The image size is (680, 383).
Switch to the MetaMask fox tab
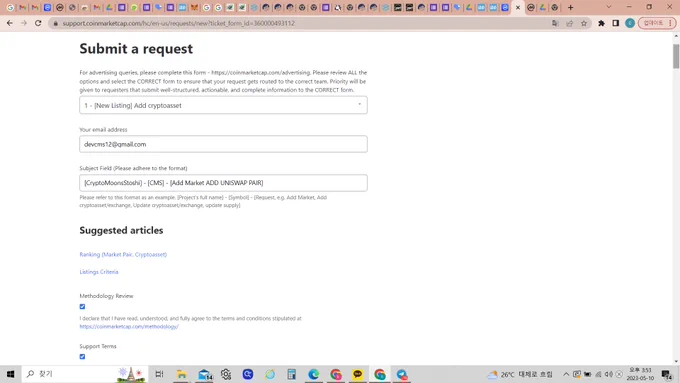point(194,7)
